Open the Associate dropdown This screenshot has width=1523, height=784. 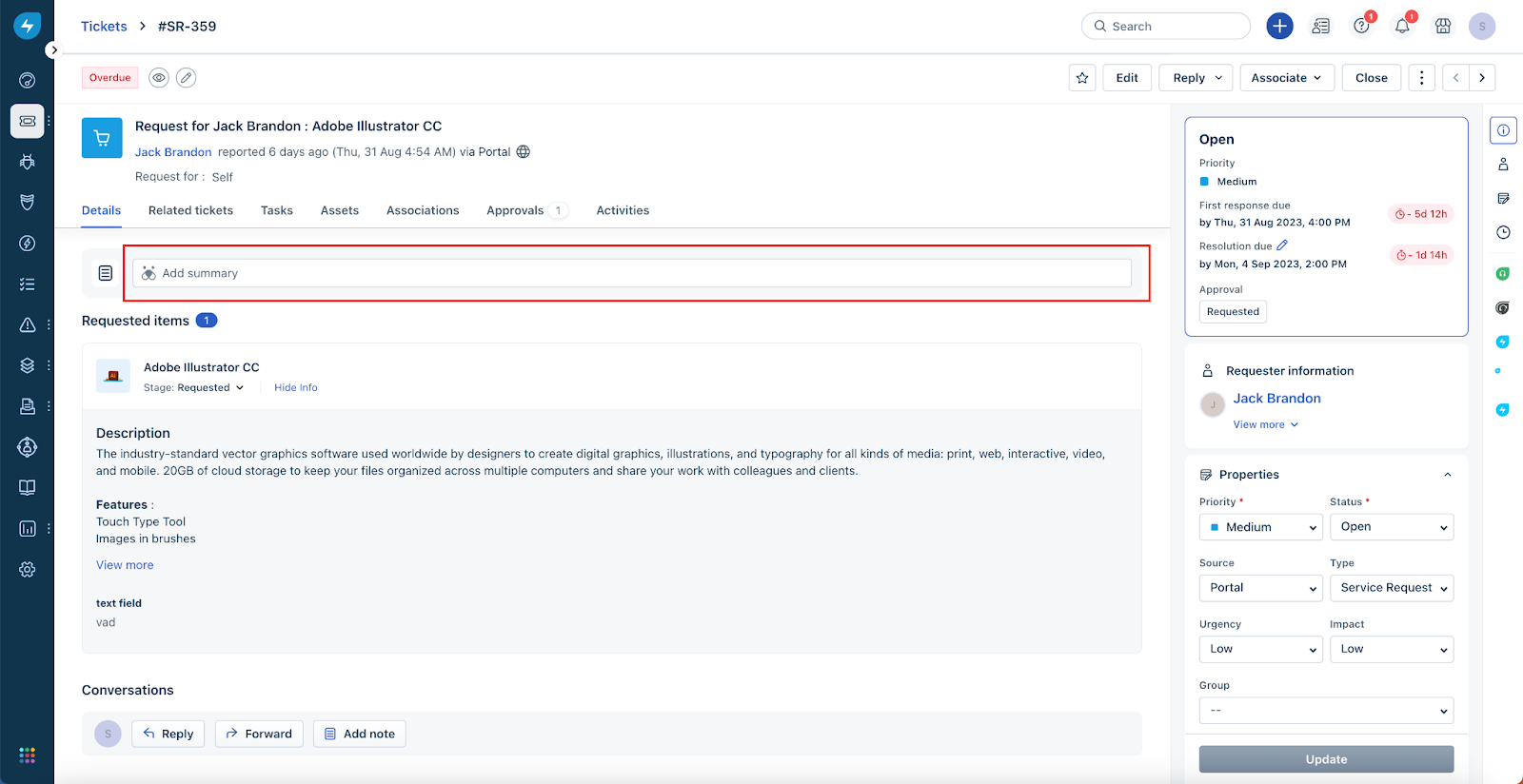tap(1287, 78)
